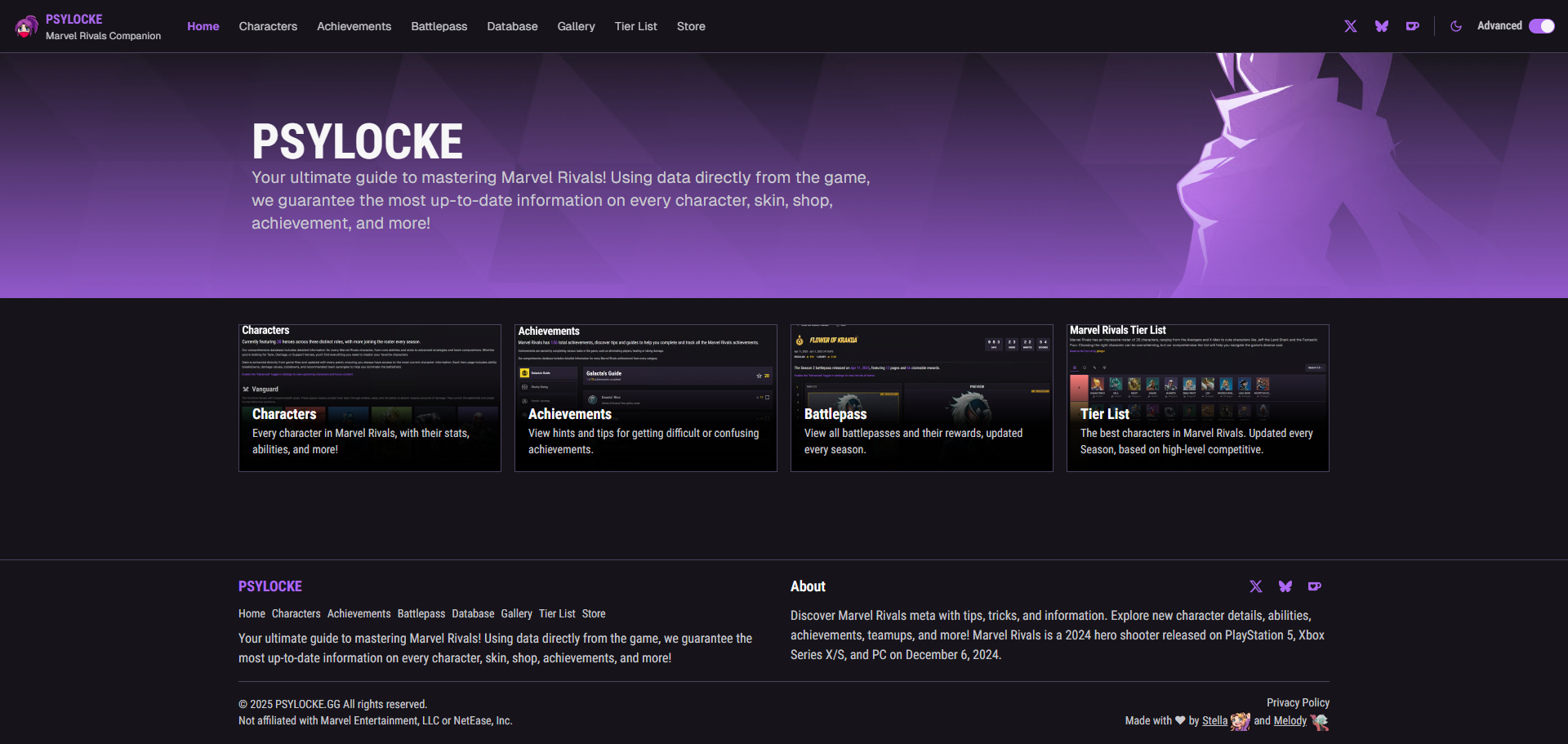Image resolution: width=1568 pixels, height=744 pixels.
Task: Open the Achievements feature card
Action: pos(646,398)
